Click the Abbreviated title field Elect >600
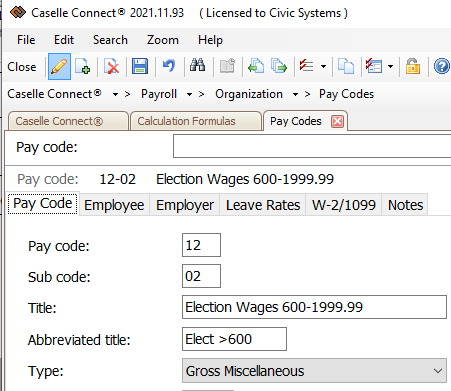Screen dimensions: 451x391 pos(234,339)
